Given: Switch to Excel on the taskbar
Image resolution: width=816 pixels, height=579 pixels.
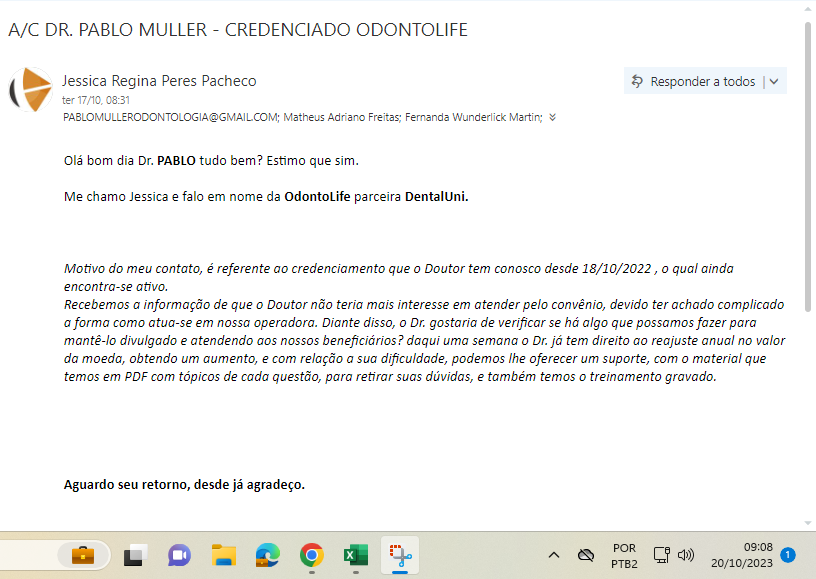Looking at the screenshot, I should point(356,555).
